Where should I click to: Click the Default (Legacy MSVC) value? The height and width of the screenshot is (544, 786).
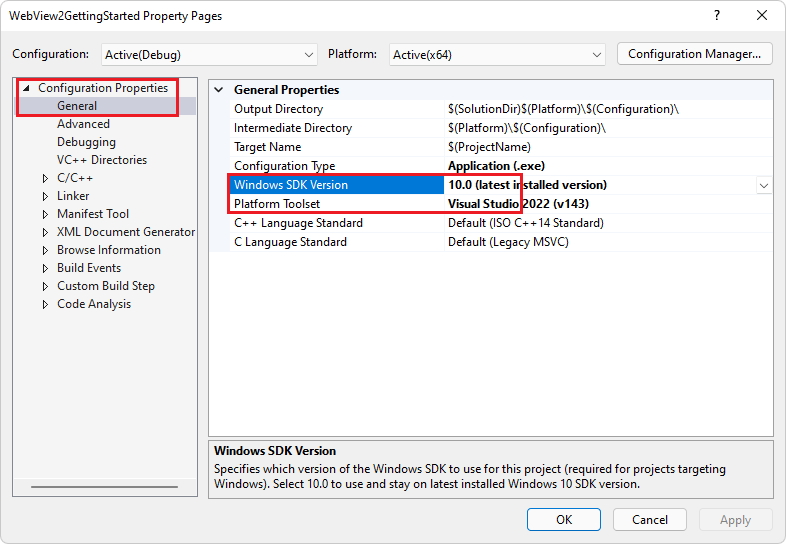508,242
